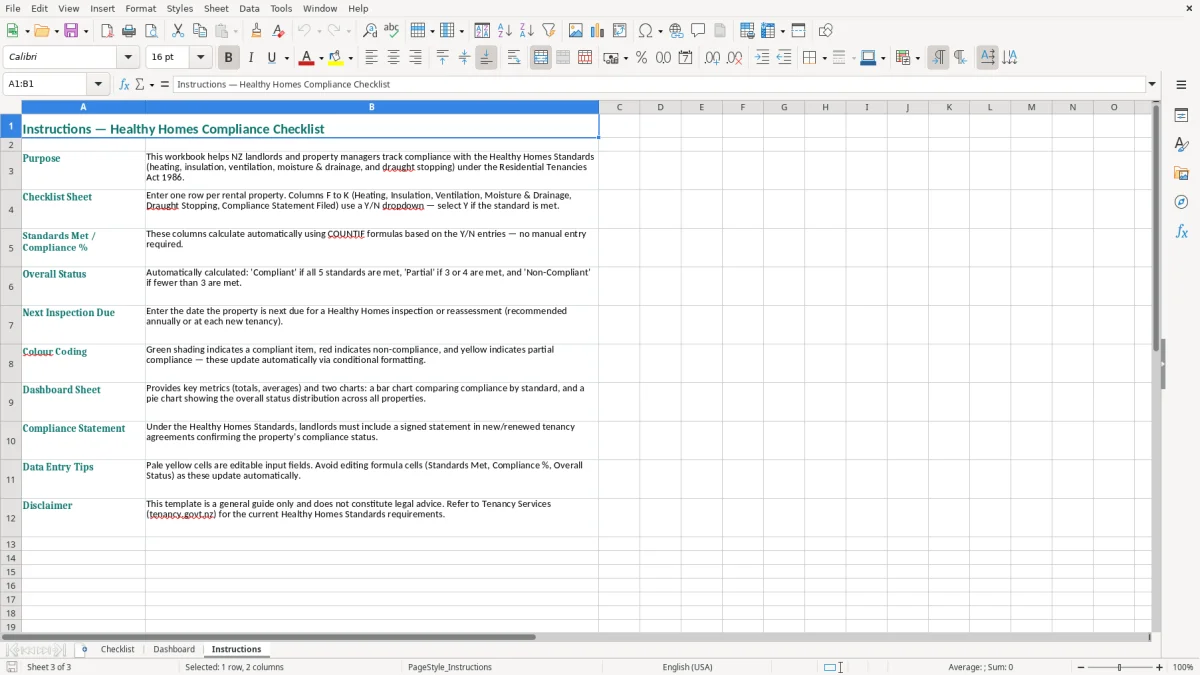Viewport: 1200px width, 675px height.
Task: Add a decimal place
Action: (x=712, y=58)
